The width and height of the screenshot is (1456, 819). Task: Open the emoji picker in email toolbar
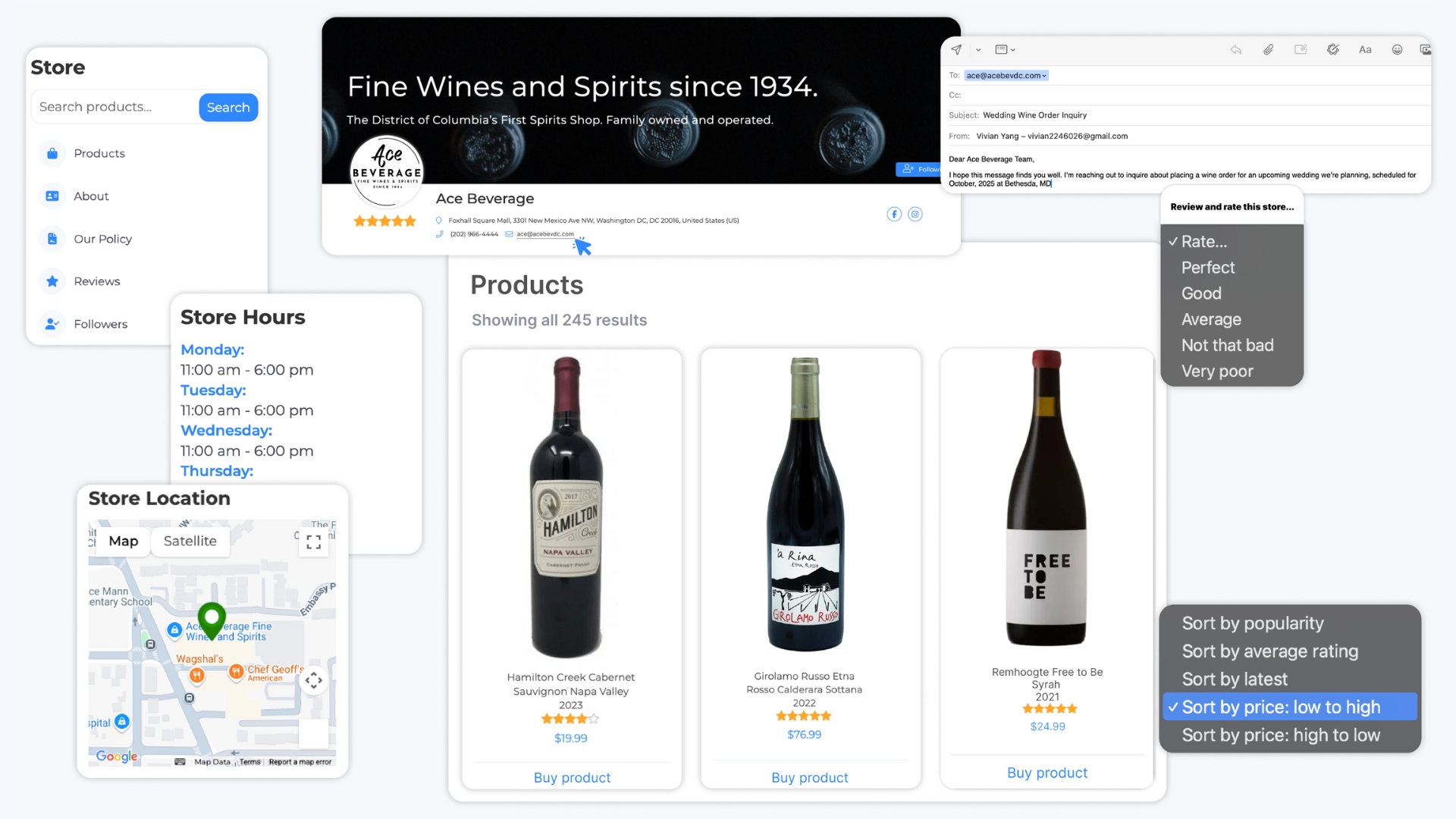tap(1397, 50)
